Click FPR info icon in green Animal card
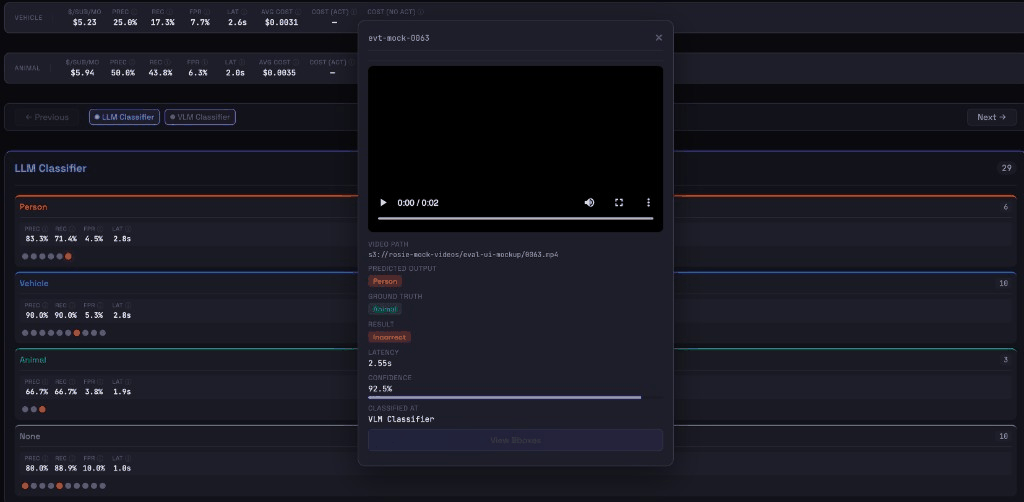The image size is (1024, 502). coord(101,382)
